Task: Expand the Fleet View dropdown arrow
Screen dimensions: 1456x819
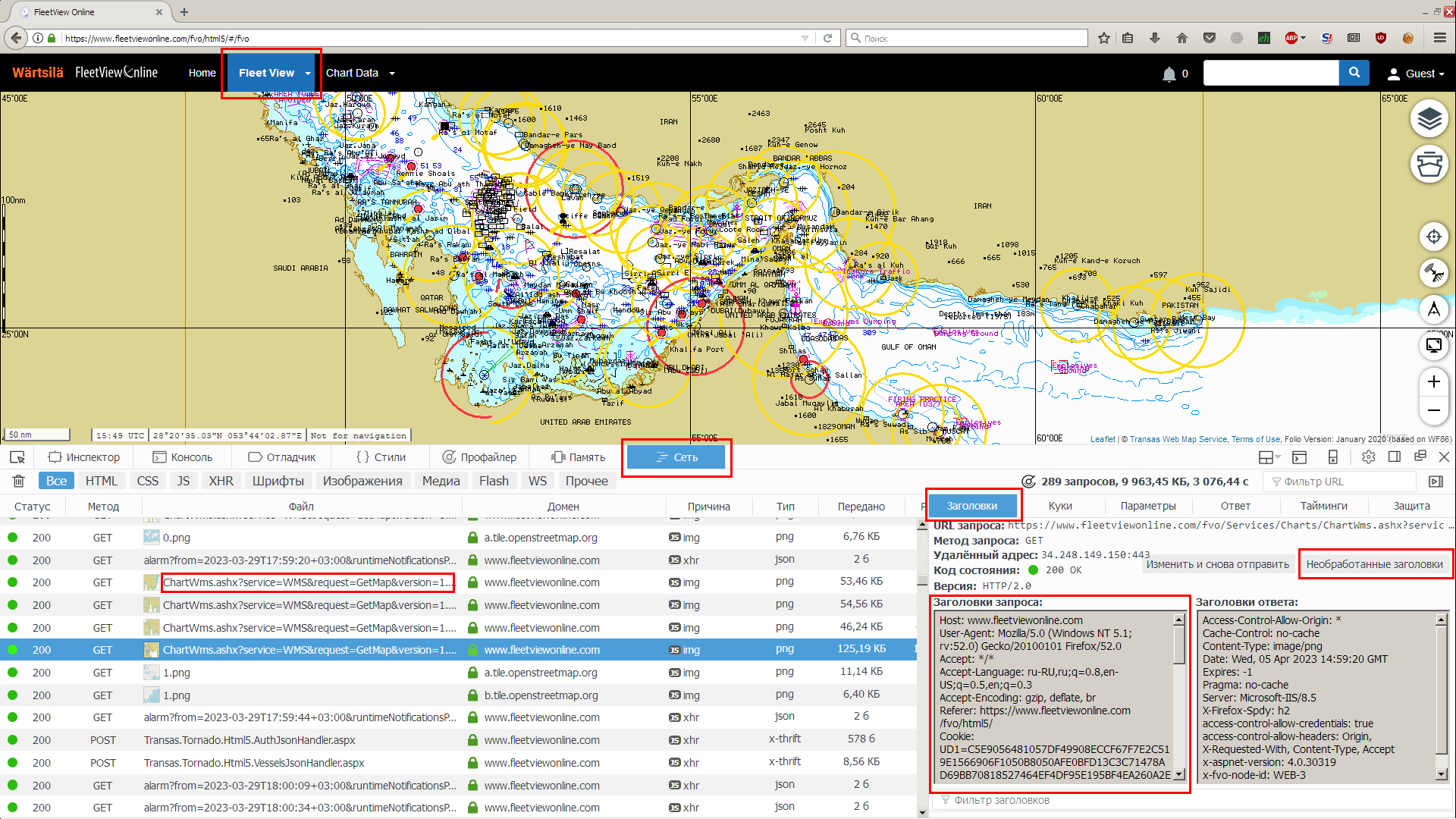Action: pyautogui.click(x=308, y=74)
